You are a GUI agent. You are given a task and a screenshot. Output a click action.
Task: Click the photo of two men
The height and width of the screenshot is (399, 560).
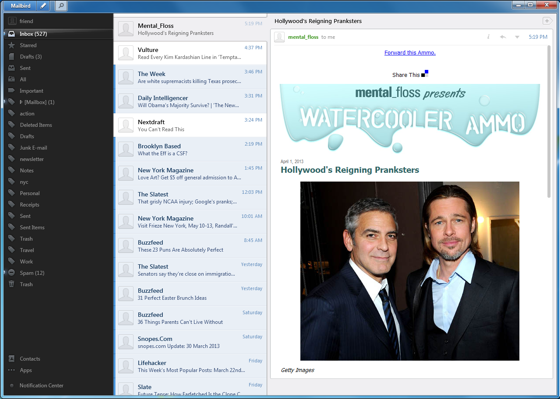click(x=410, y=271)
